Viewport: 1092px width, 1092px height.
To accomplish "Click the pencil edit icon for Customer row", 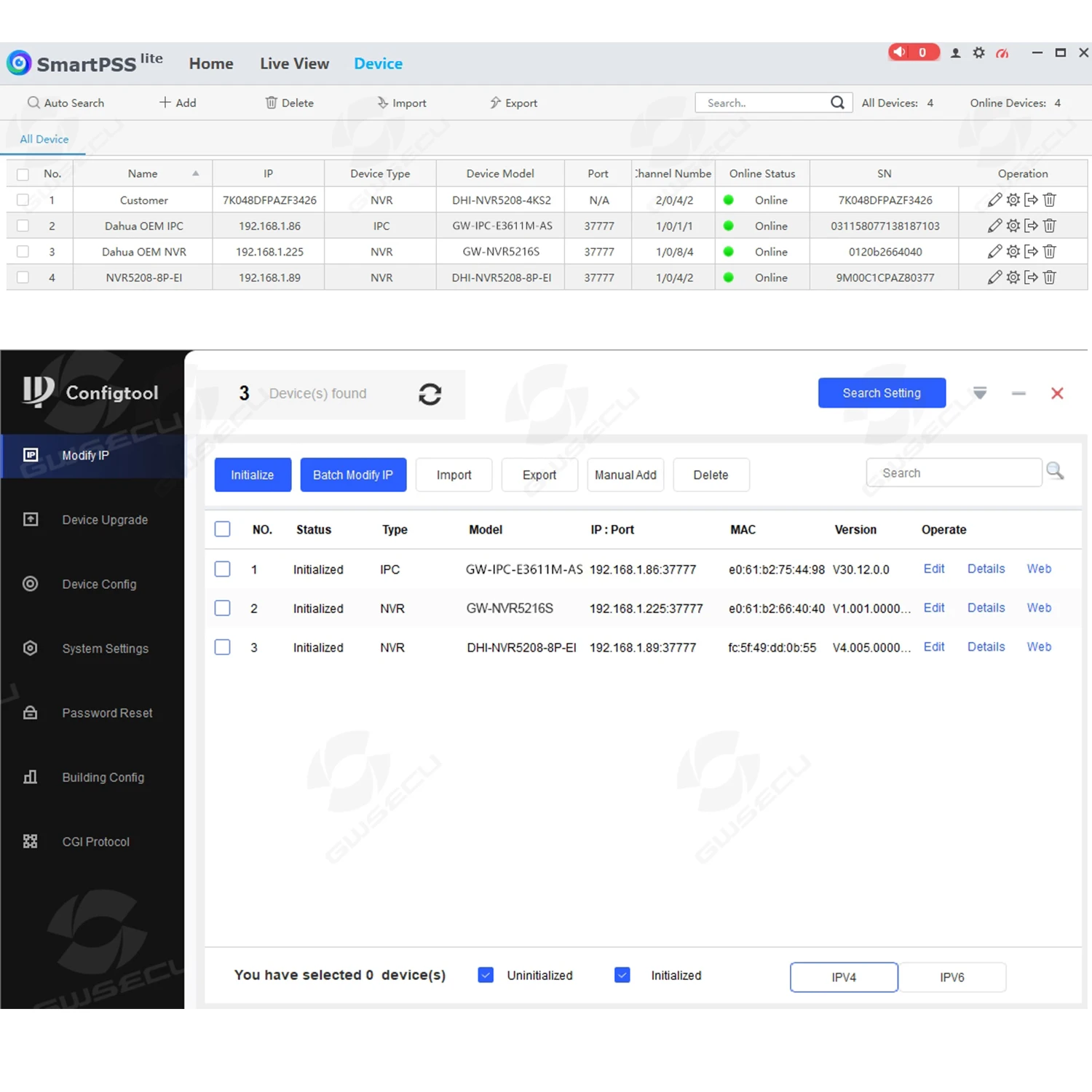I will coord(994,199).
